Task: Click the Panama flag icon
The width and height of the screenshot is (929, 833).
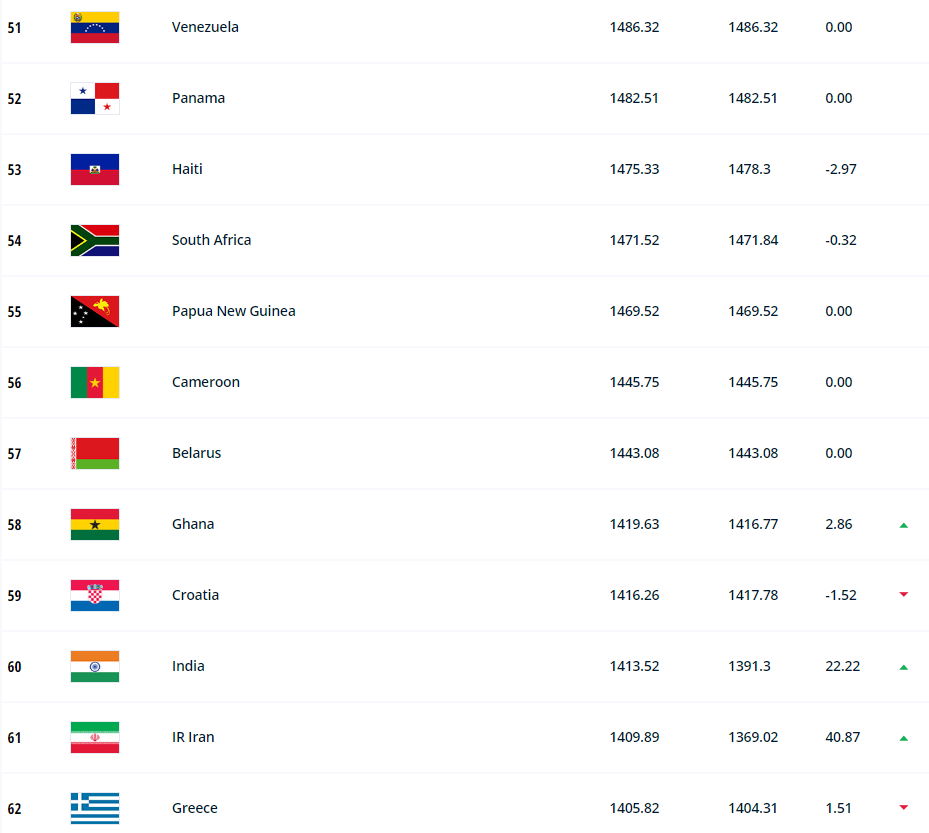Action: tap(95, 98)
